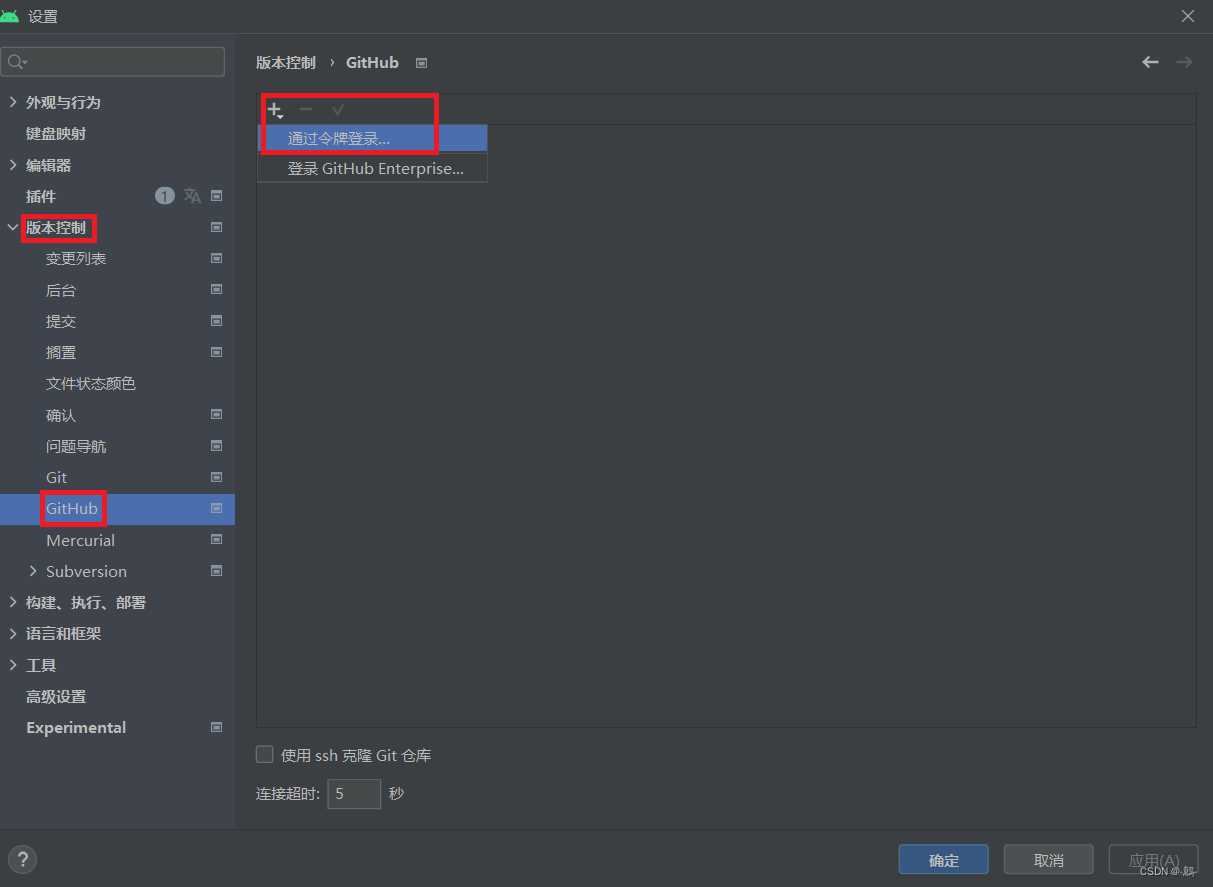Viewport: 1213px width, 887px height.
Task: Expand the 构建、执行、部署 section
Action: (13, 602)
